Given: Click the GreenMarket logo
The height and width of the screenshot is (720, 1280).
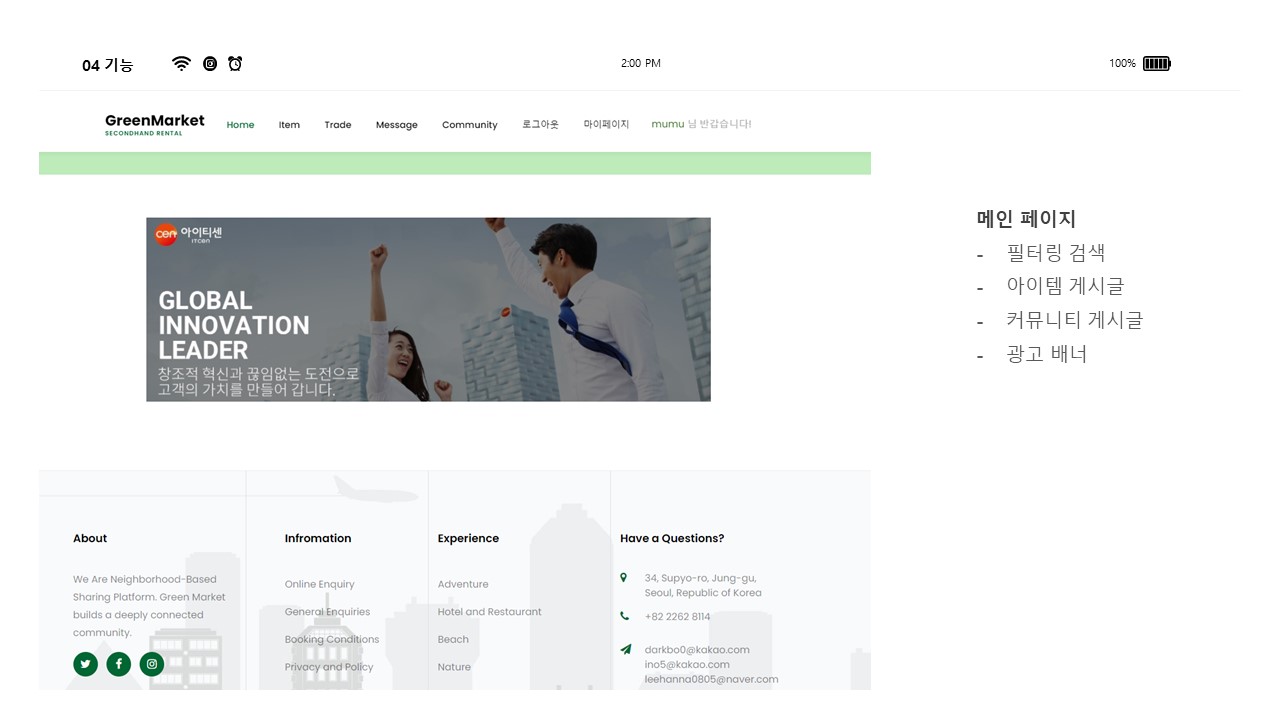Looking at the screenshot, I should coord(154,123).
